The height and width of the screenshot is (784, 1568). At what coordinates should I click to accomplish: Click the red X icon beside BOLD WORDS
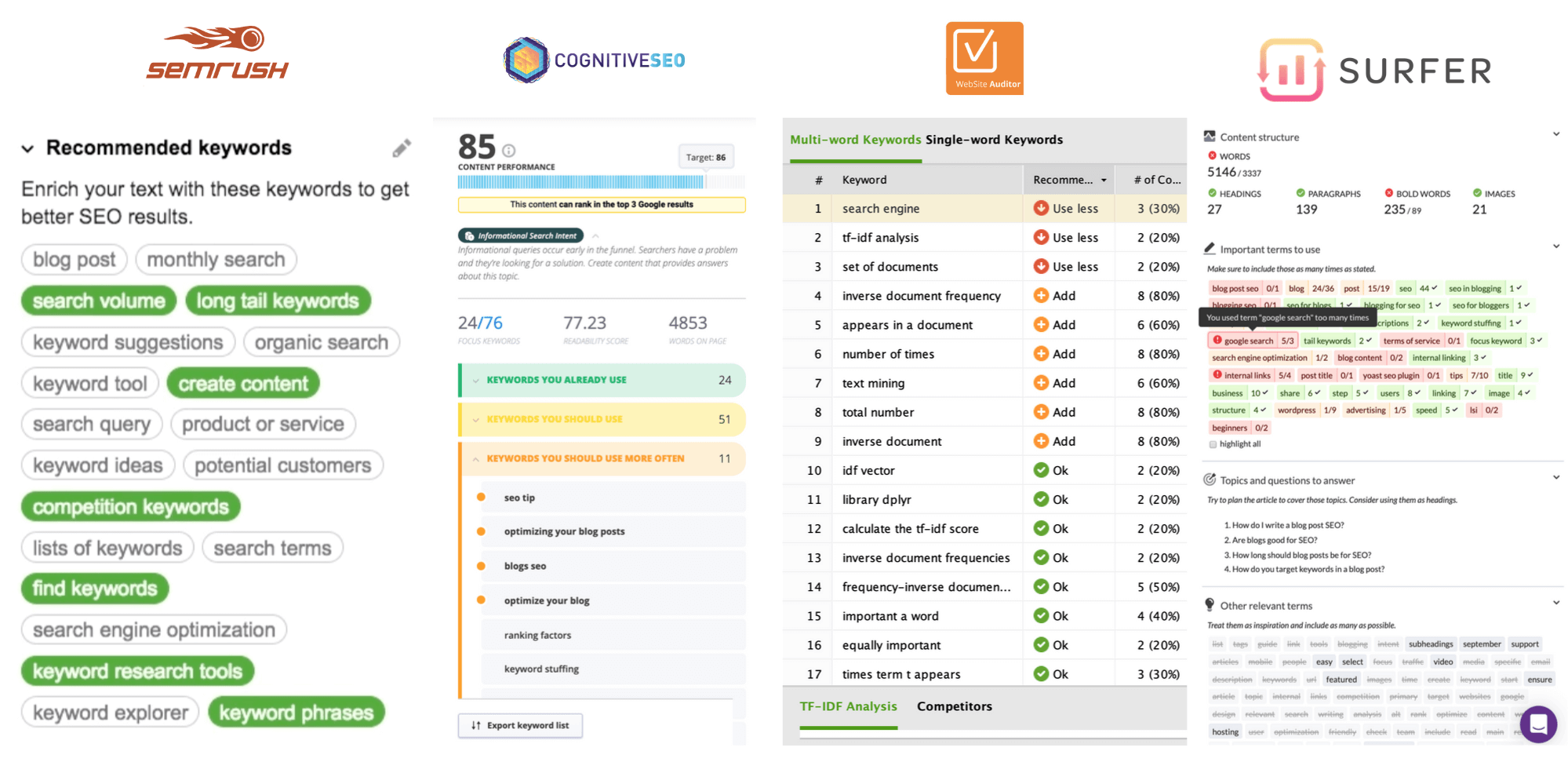pos(1388,192)
